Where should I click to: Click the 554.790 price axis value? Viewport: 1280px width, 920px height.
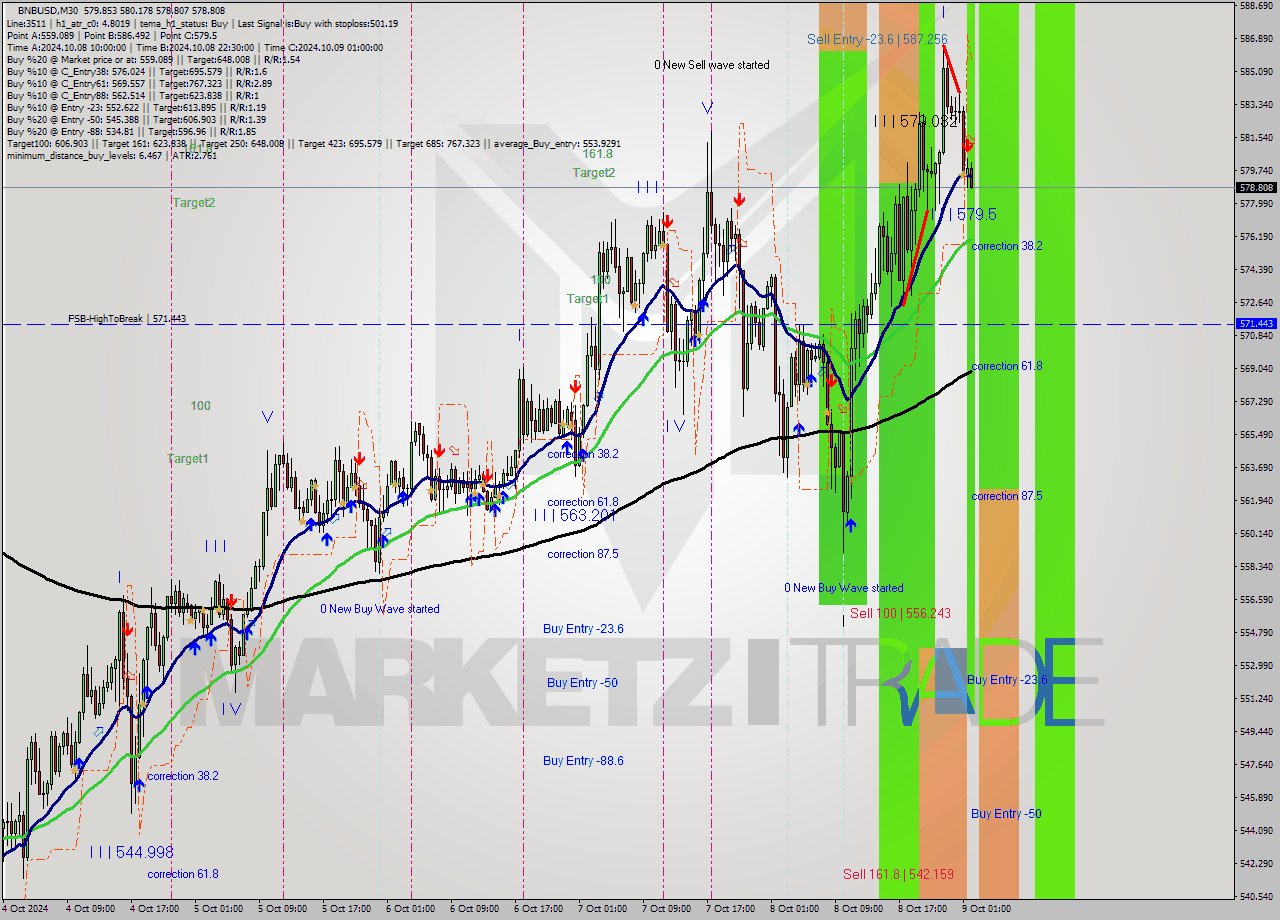(1256, 632)
